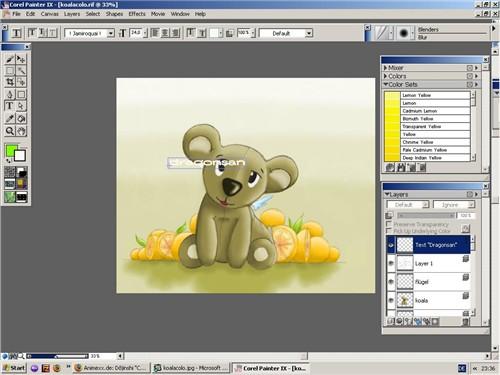
Task: Pick Lemon Yellow from the color set
Action: click(428, 95)
